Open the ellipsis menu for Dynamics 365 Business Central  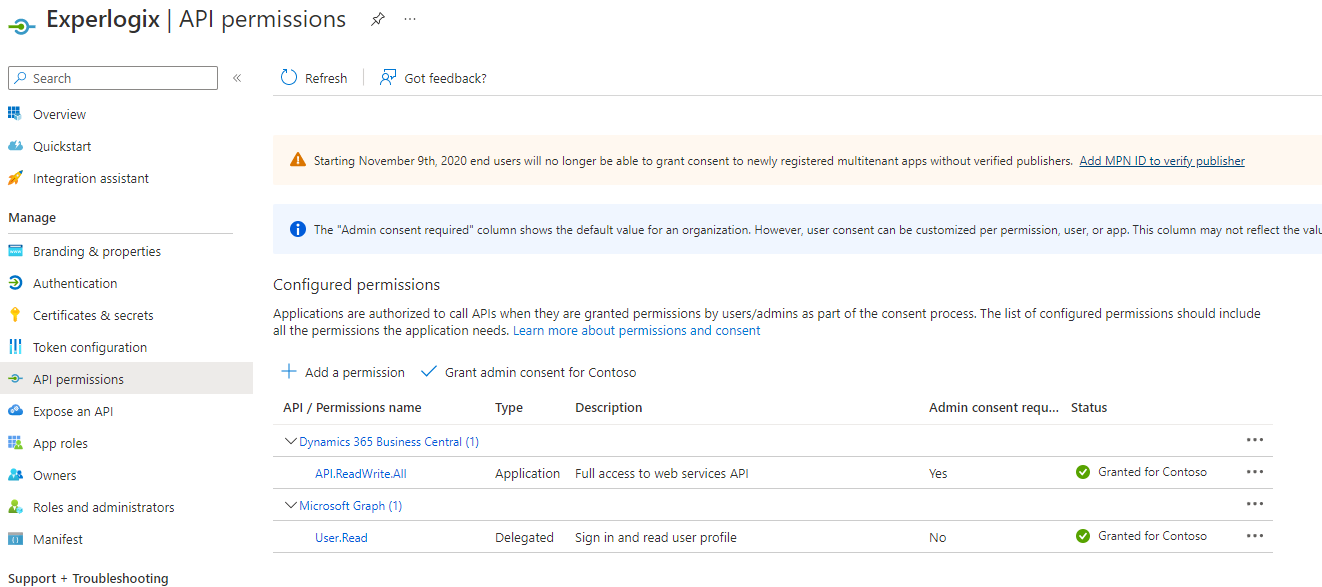[1255, 440]
